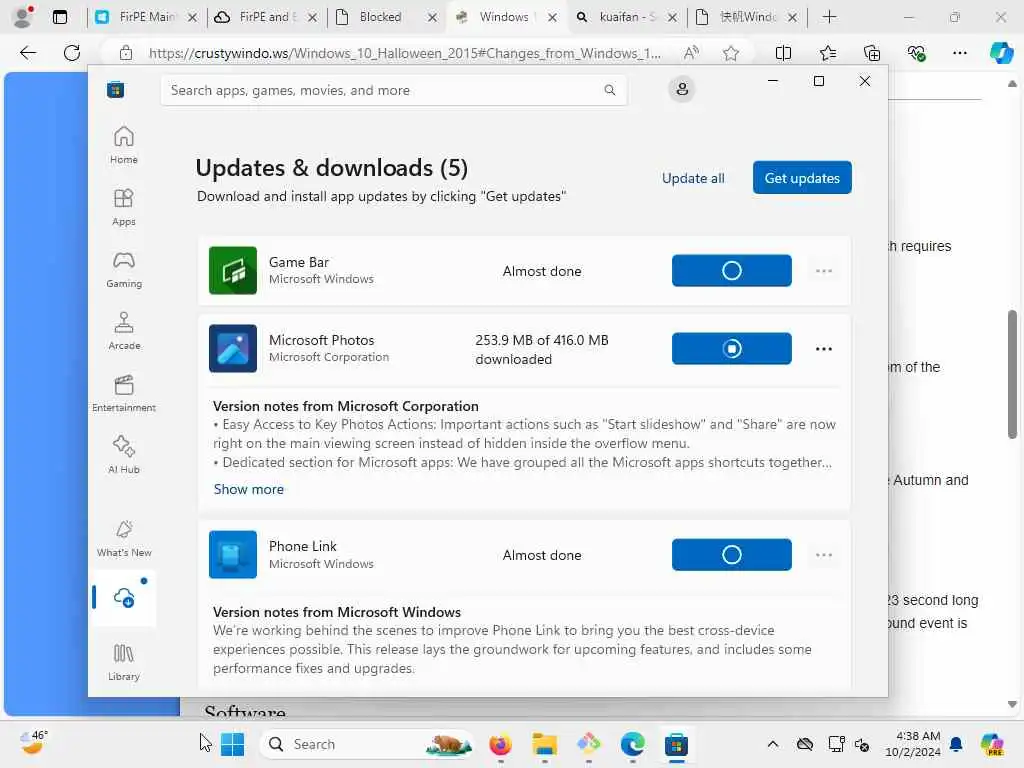Open AI Hub in sidebar
The height and width of the screenshot is (768, 1024).
coord(123,455)
